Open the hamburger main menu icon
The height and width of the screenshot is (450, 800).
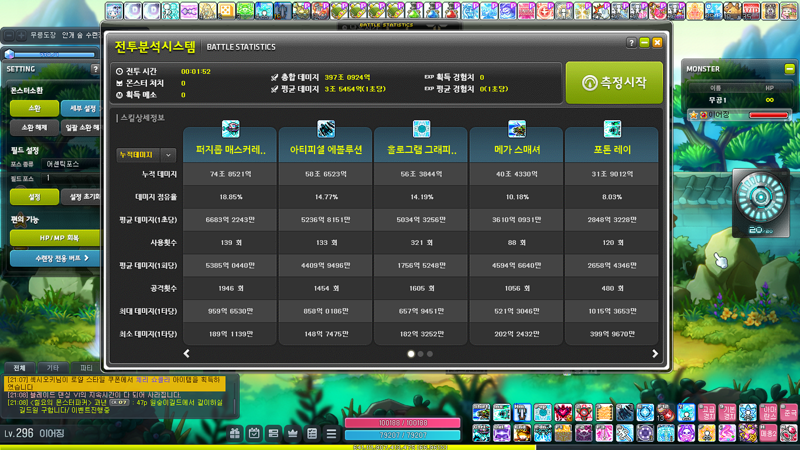[x=331, y=434]
